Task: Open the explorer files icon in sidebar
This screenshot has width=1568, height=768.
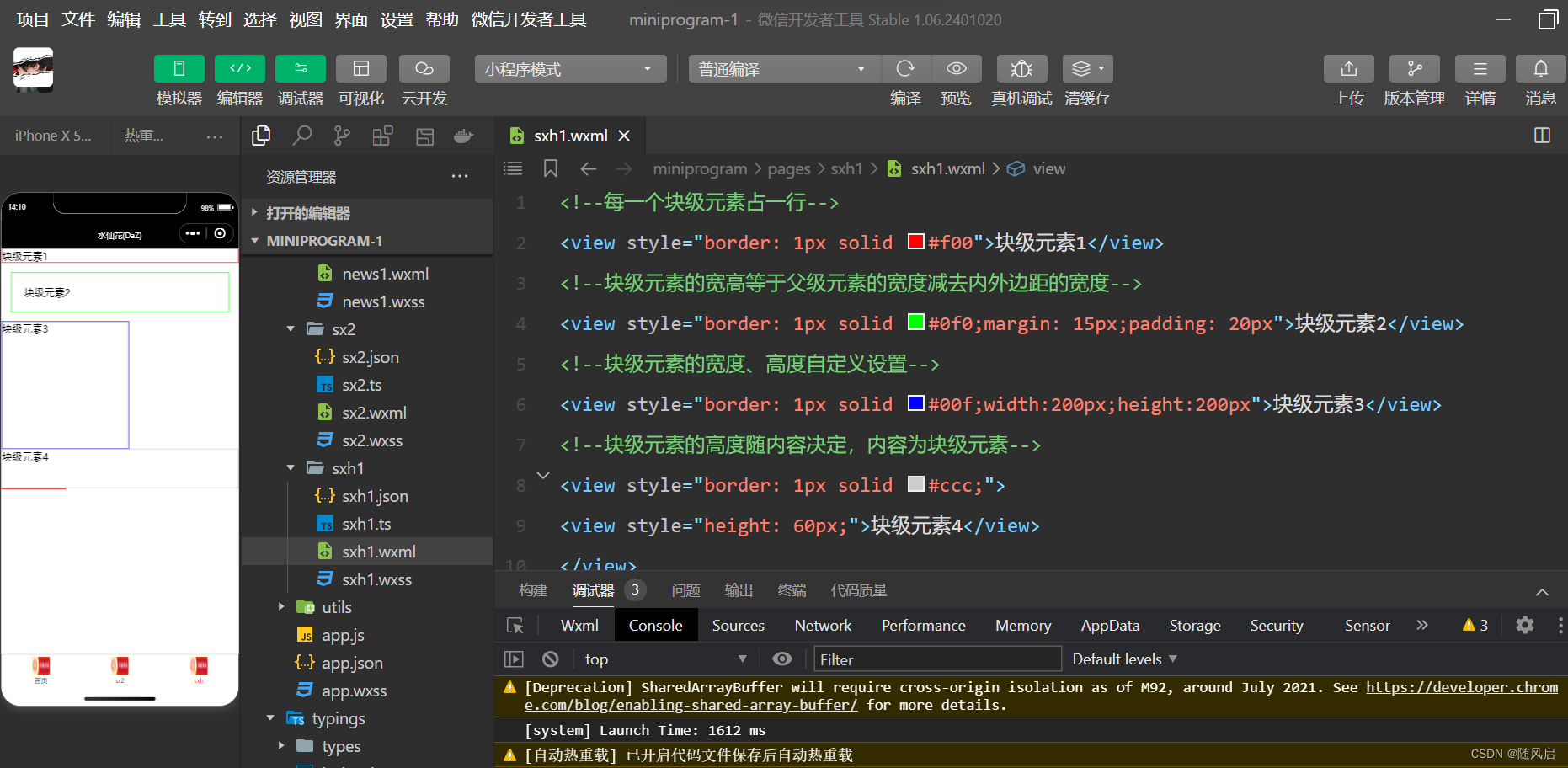Action: tap(261, 136)
